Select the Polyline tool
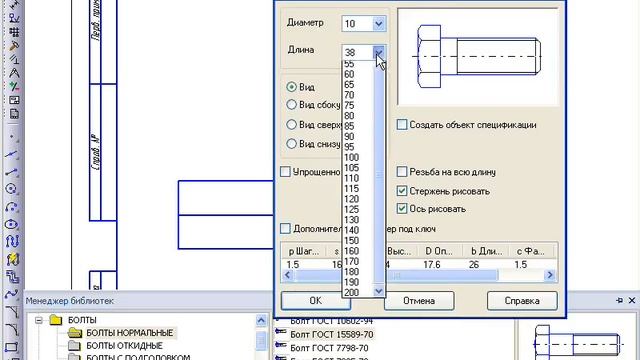 [12, 276]
